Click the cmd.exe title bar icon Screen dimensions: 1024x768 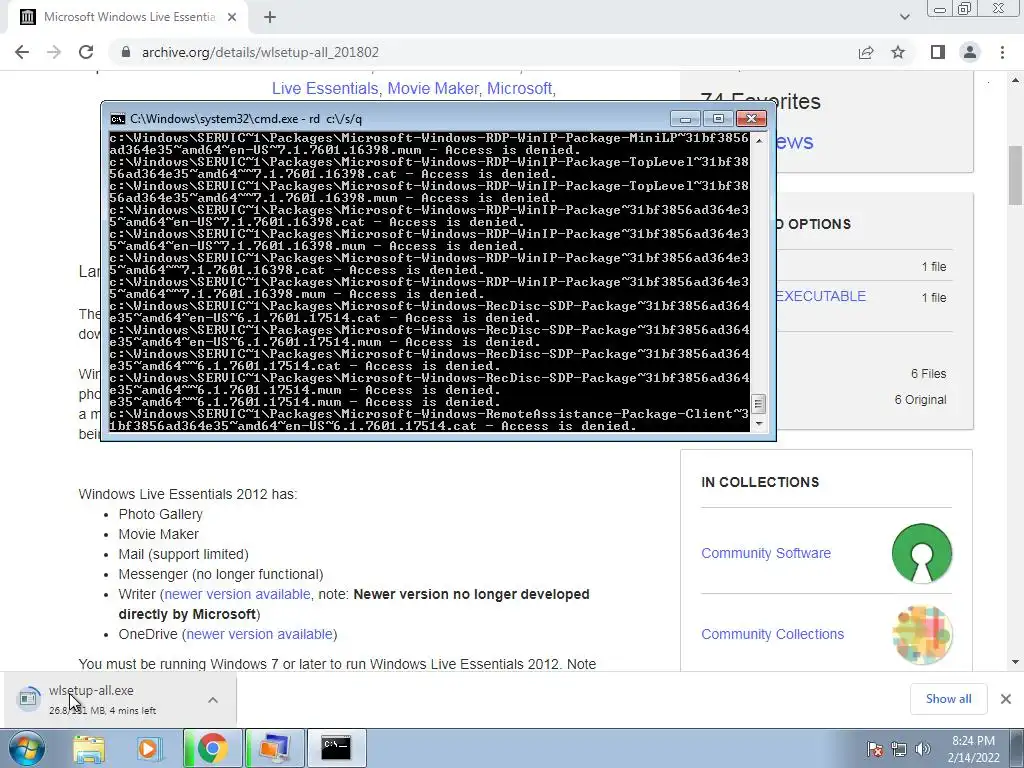[118, 119]
